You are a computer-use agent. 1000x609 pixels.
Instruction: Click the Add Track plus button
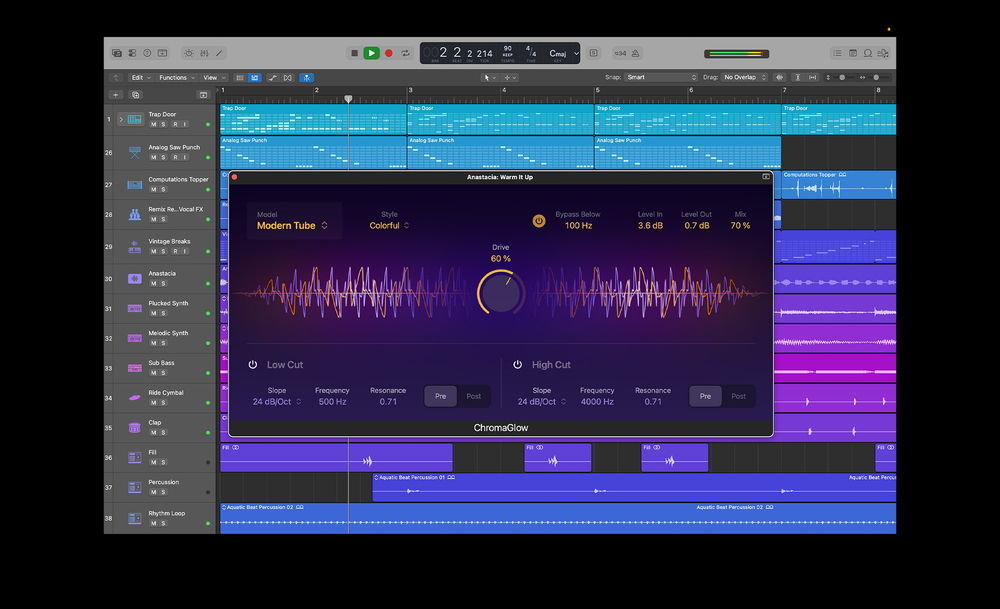click(x=115, y=94)
